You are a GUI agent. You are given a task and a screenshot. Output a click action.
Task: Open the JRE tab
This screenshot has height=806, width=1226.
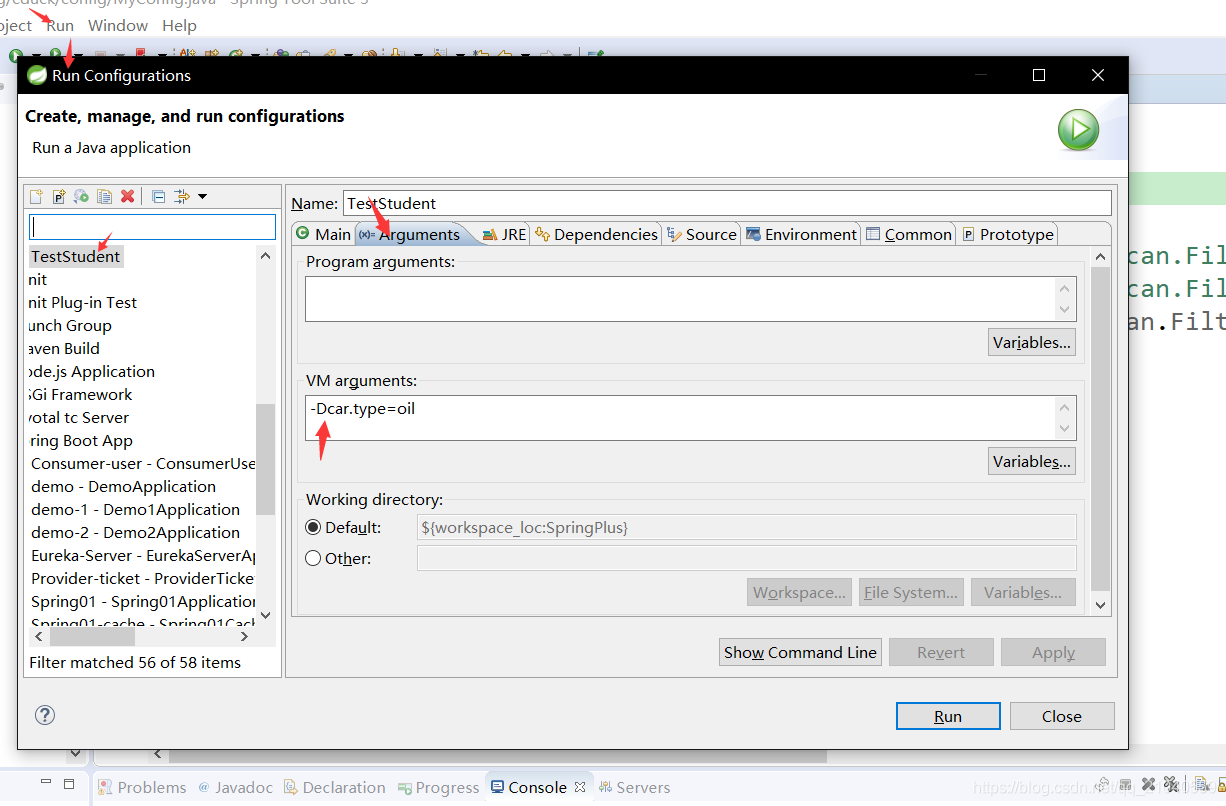[x=504, y=234]
